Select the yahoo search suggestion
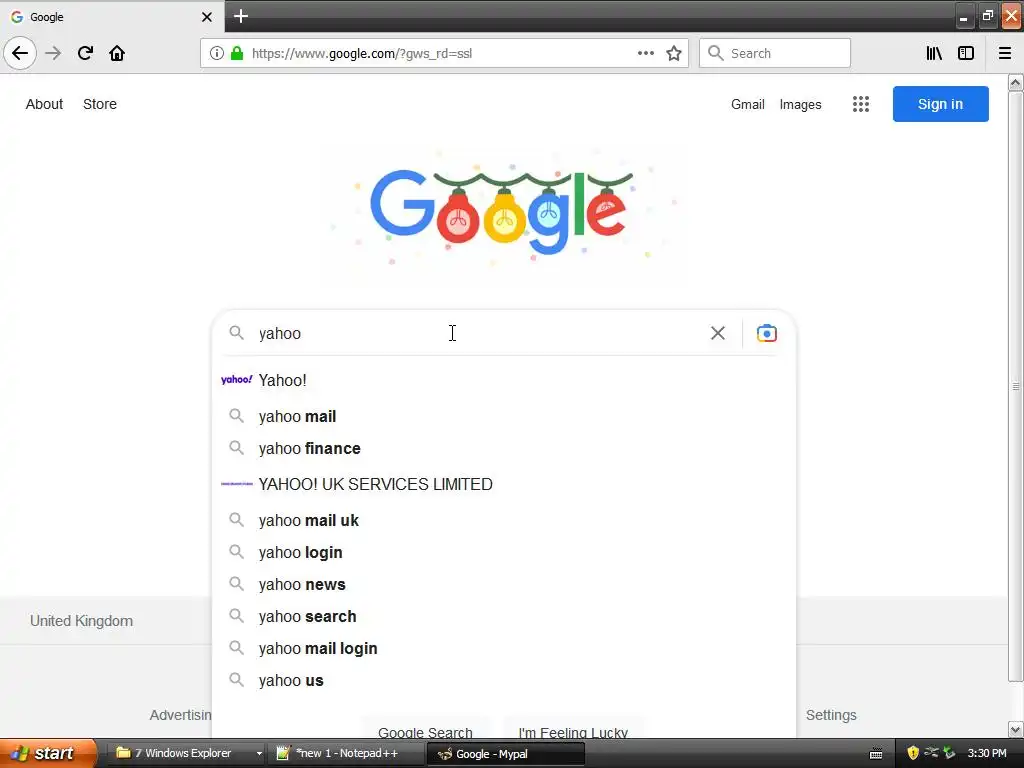The image size is (1024, 768). [504, 616]
